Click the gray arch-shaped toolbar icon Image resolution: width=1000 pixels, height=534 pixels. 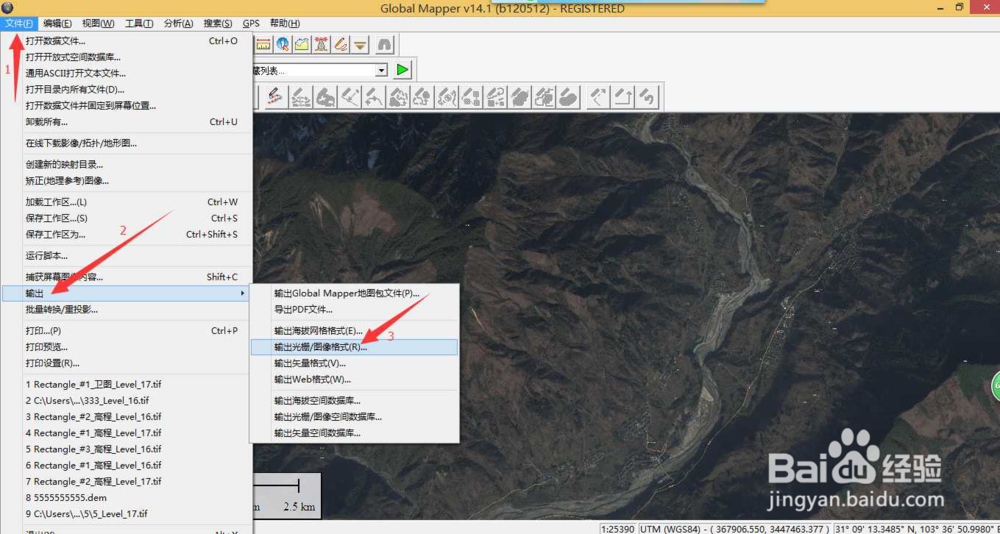tap(385, 44)
